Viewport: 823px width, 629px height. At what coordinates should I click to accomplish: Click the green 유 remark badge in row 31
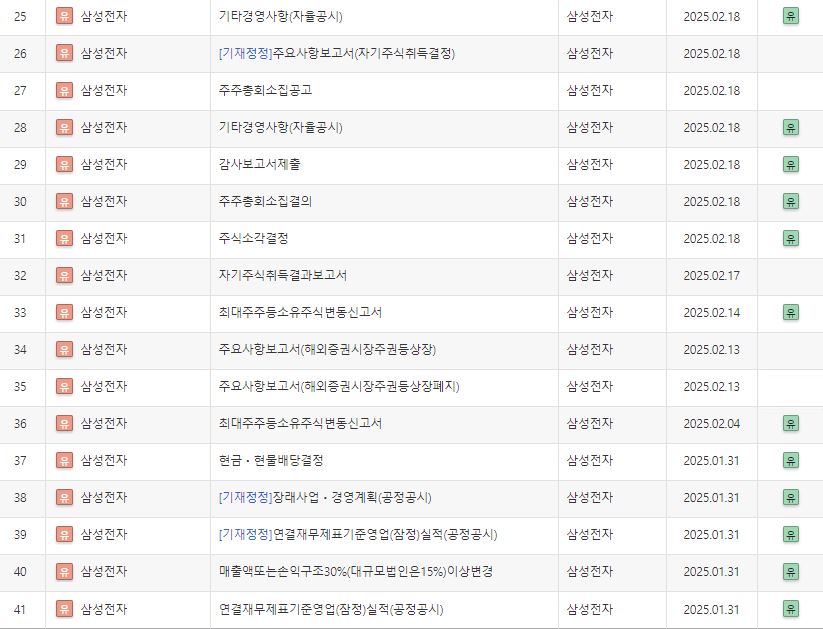pos(790,238)
